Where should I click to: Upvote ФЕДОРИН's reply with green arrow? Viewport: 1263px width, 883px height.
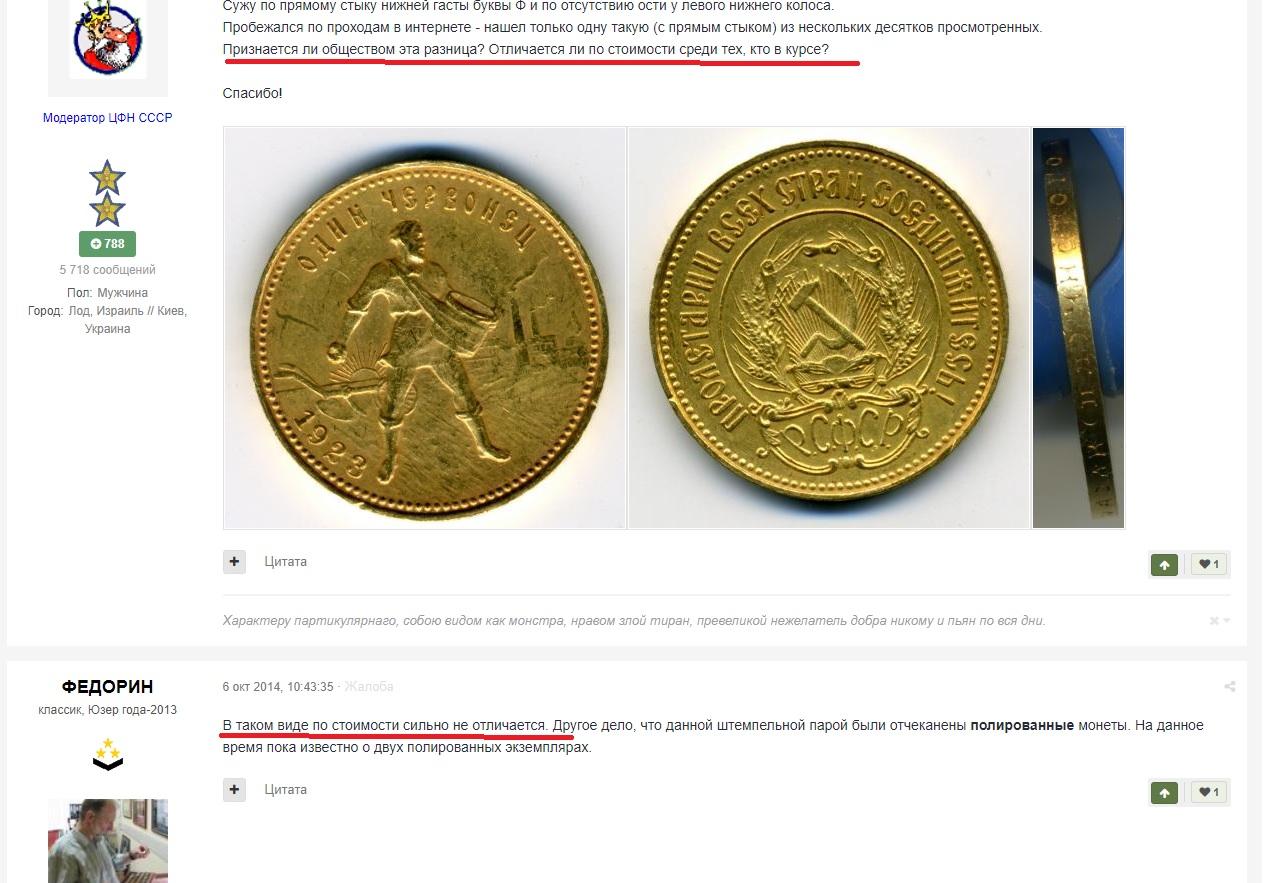[1164, 793]
